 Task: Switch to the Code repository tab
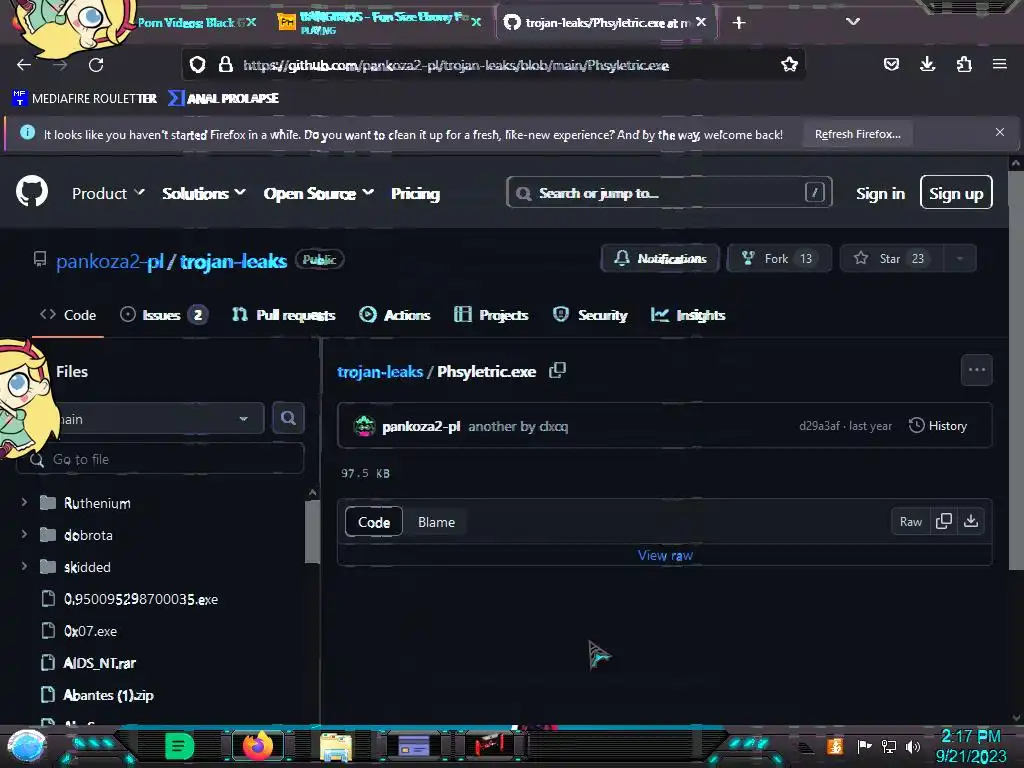(x=68, y=315)
